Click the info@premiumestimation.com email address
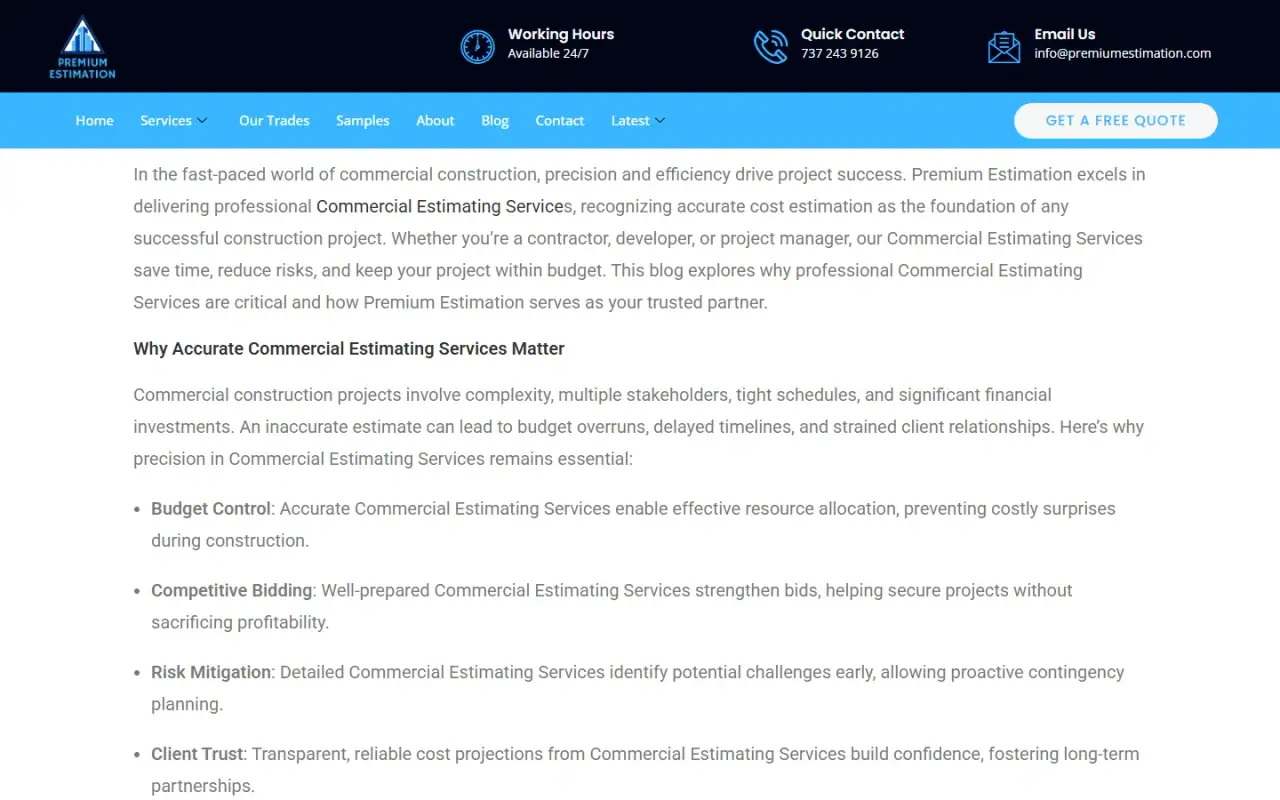 tap(1123, 54)
